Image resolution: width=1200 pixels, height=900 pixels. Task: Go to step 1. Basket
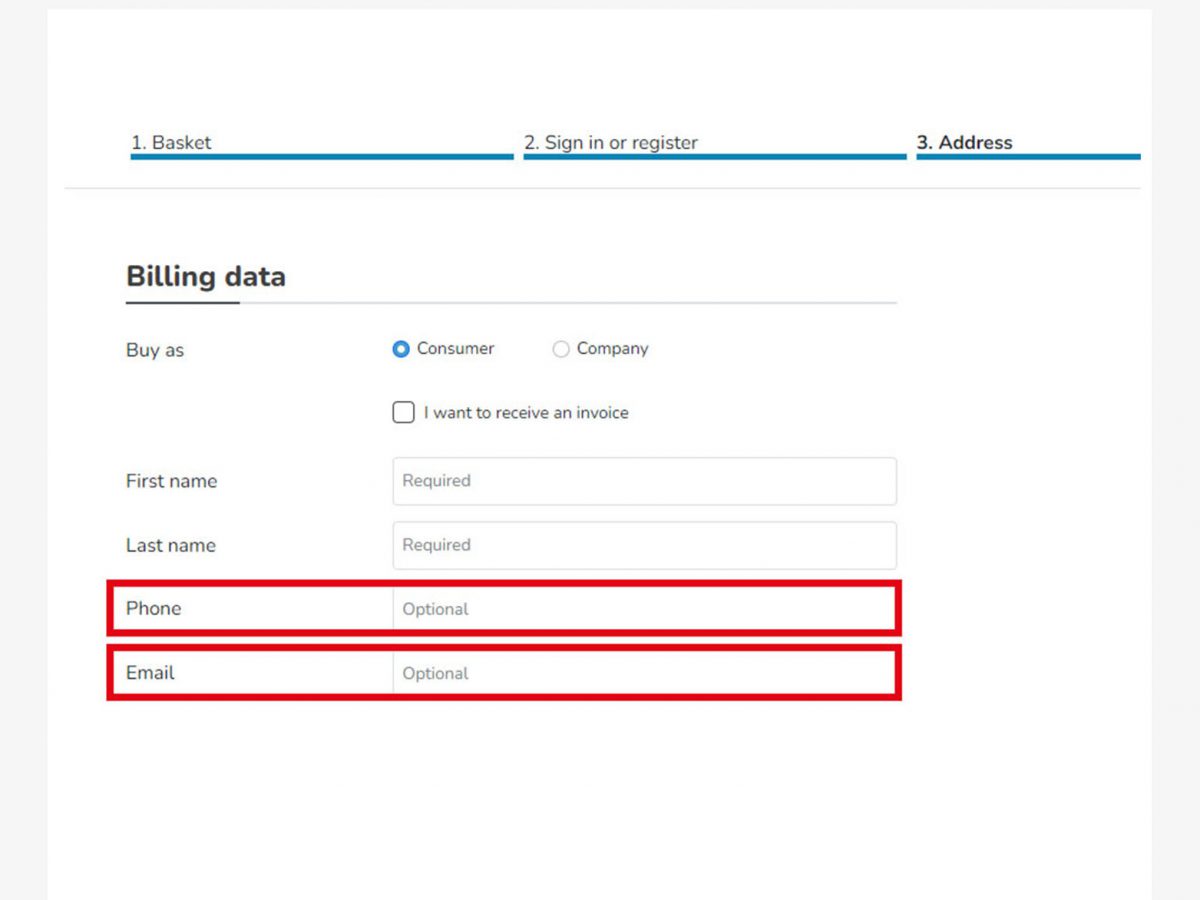tap(171, 143)
